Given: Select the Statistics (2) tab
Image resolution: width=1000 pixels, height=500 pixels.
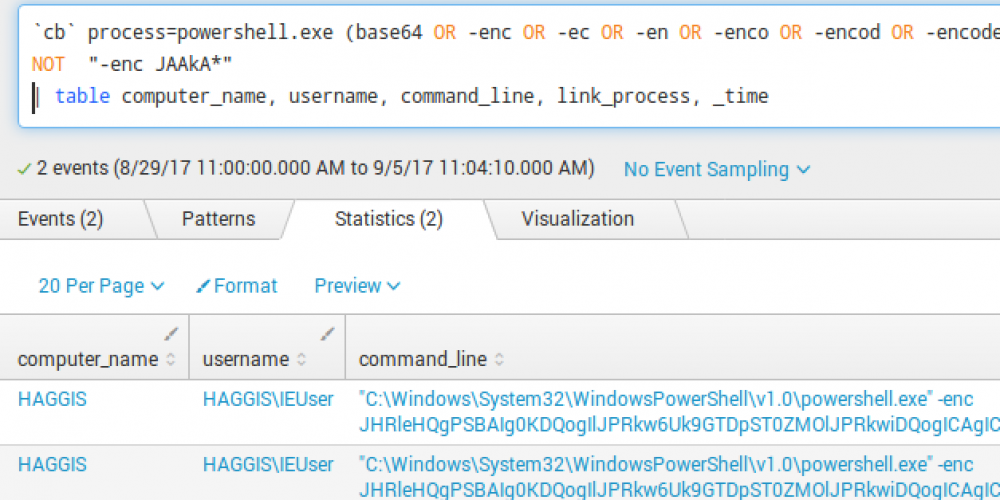Looking at the screenshot, I should click(388, 219).
